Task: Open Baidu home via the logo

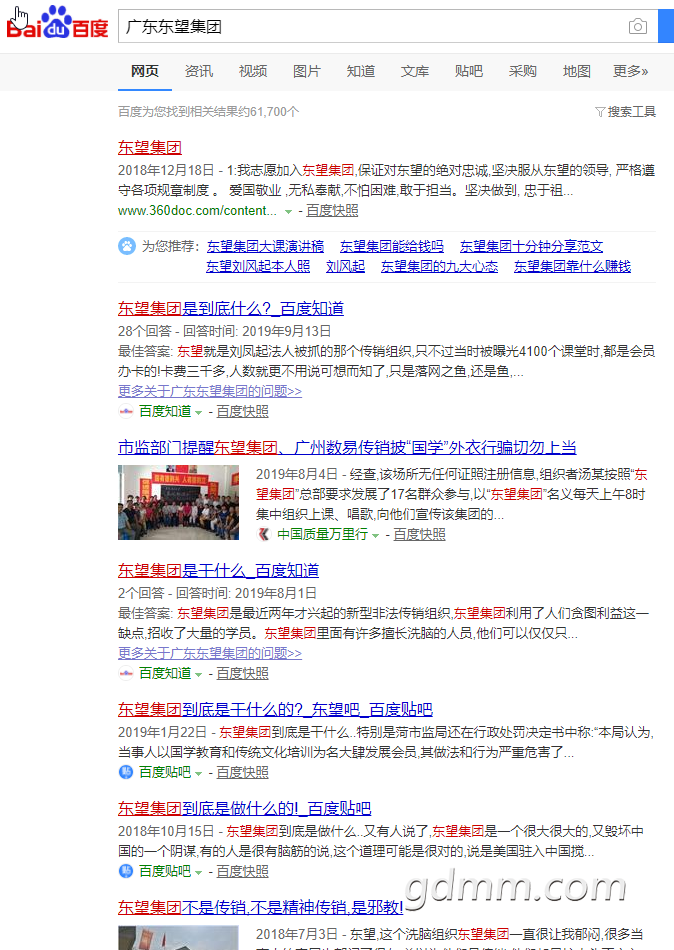Action: tap(57, 23)
